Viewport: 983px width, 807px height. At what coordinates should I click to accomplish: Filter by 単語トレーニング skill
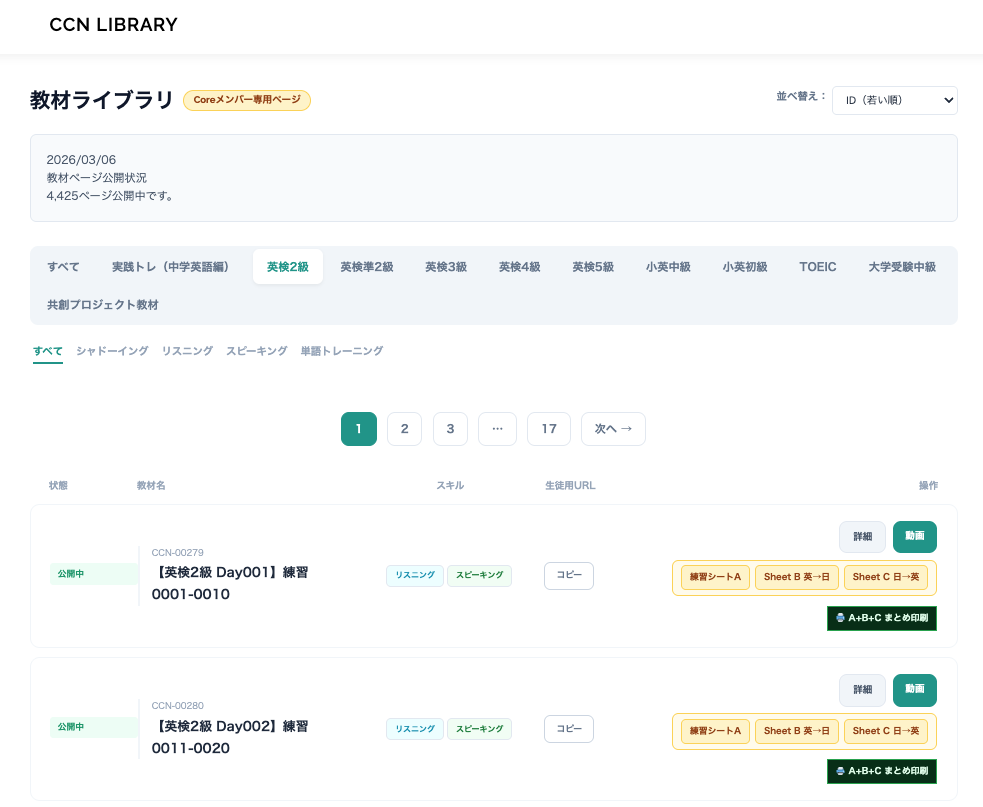click(x=341, y=351)
